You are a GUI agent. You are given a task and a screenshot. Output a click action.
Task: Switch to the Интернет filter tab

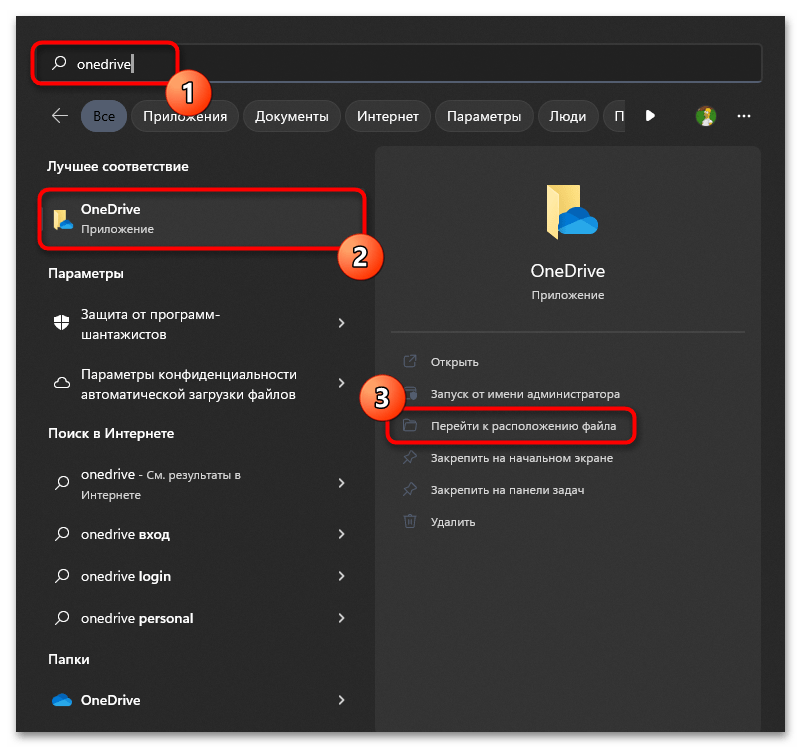point(388,116)
